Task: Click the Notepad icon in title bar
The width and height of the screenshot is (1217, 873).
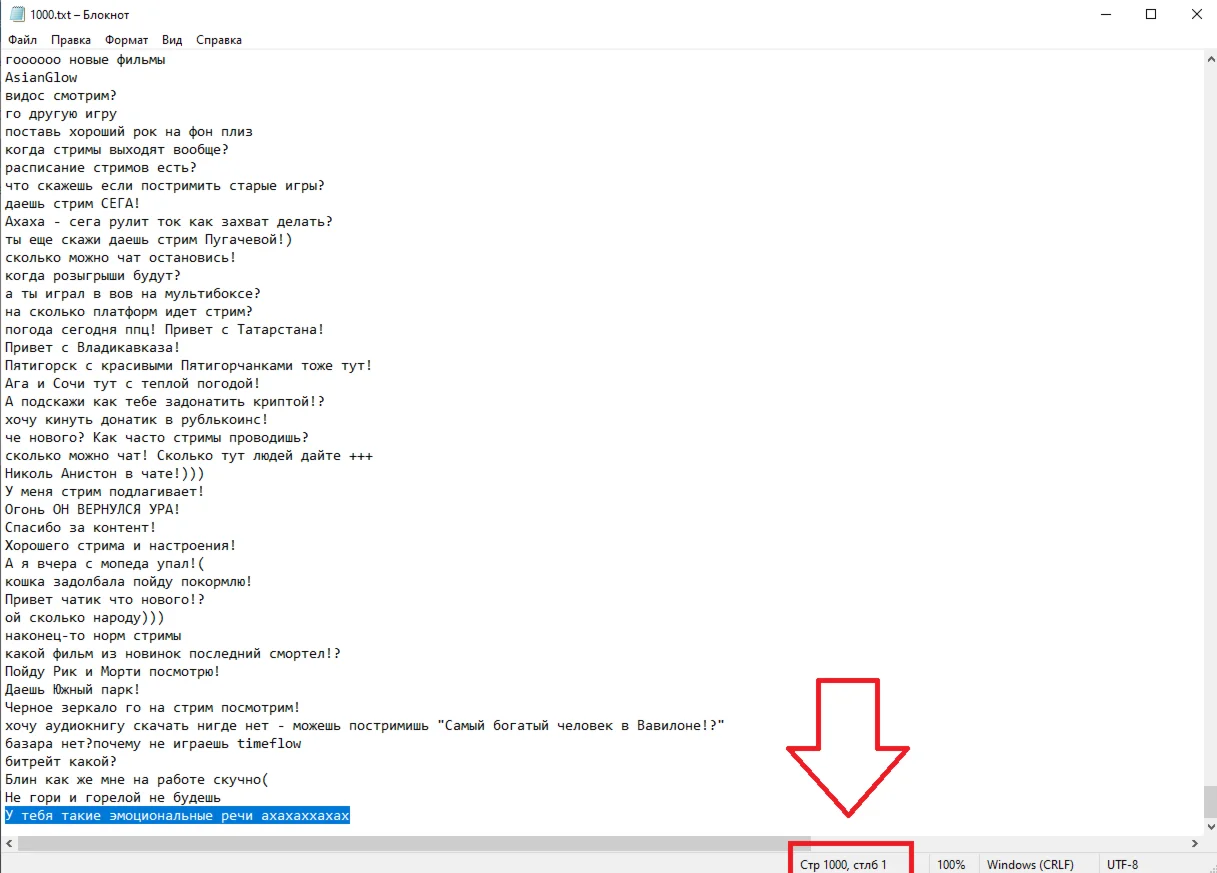Action: tap(16, 15)
